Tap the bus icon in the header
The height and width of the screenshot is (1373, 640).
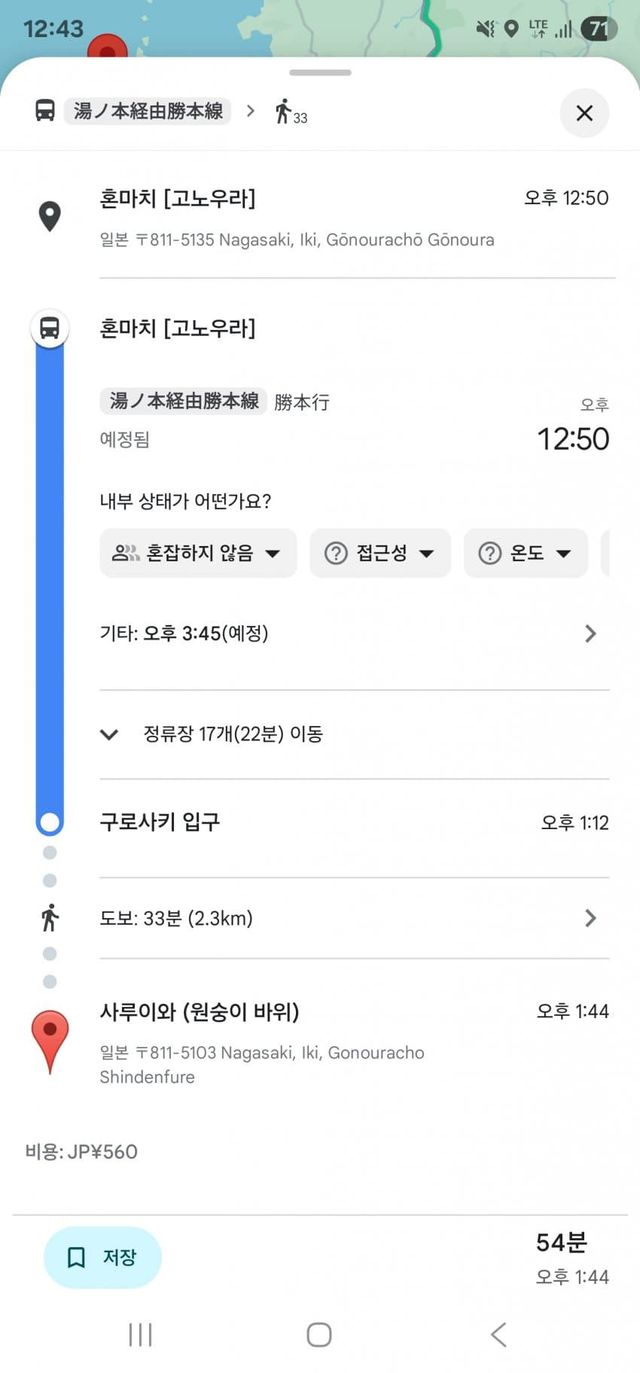45,111
